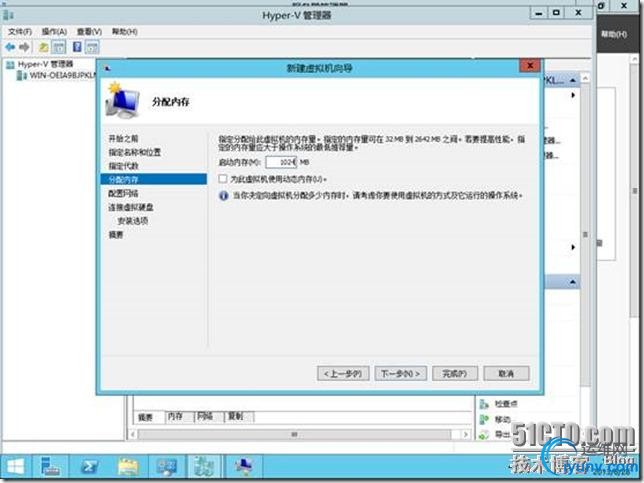Collapse the top Actions section arrow
The image size is (644, 483).
[573, 80]
